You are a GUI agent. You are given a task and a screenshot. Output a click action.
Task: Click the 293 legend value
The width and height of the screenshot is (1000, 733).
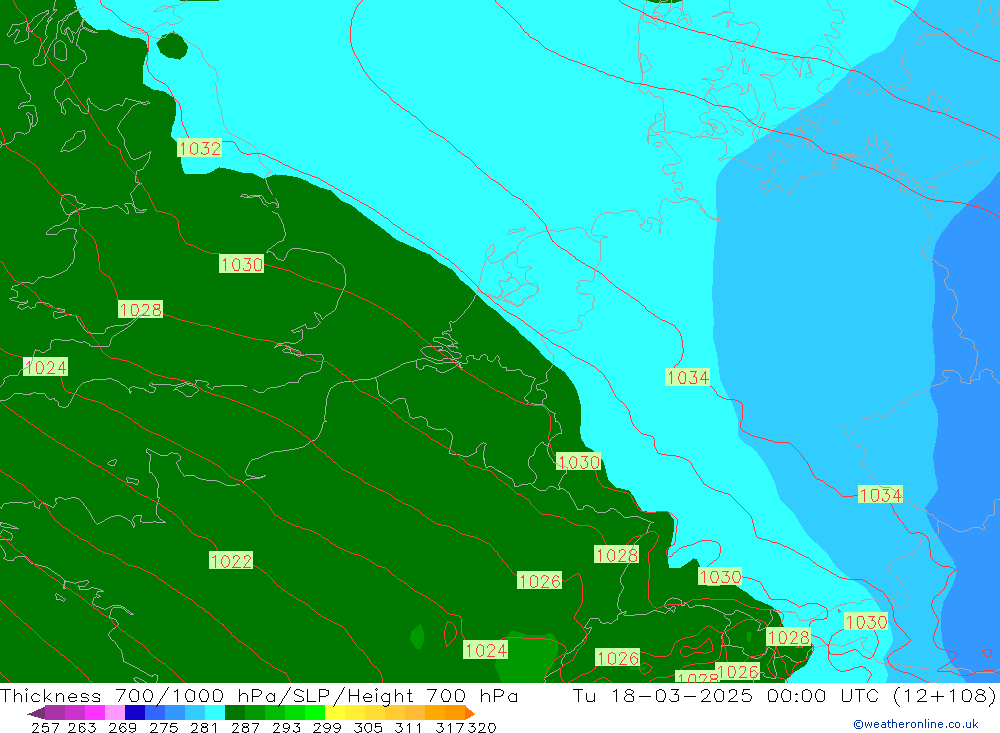[286, 727]
